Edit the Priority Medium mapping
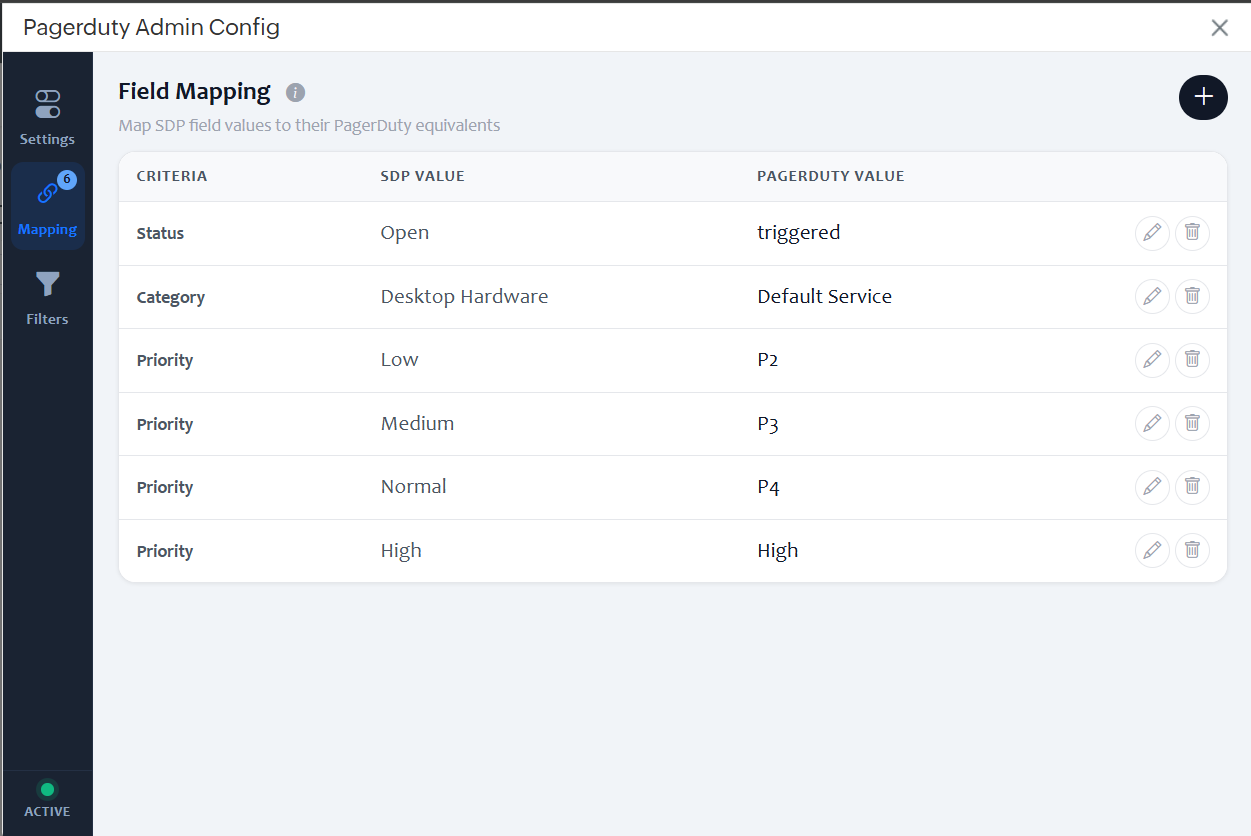This screenshot has height=836, width=1251. point(1152,424)
